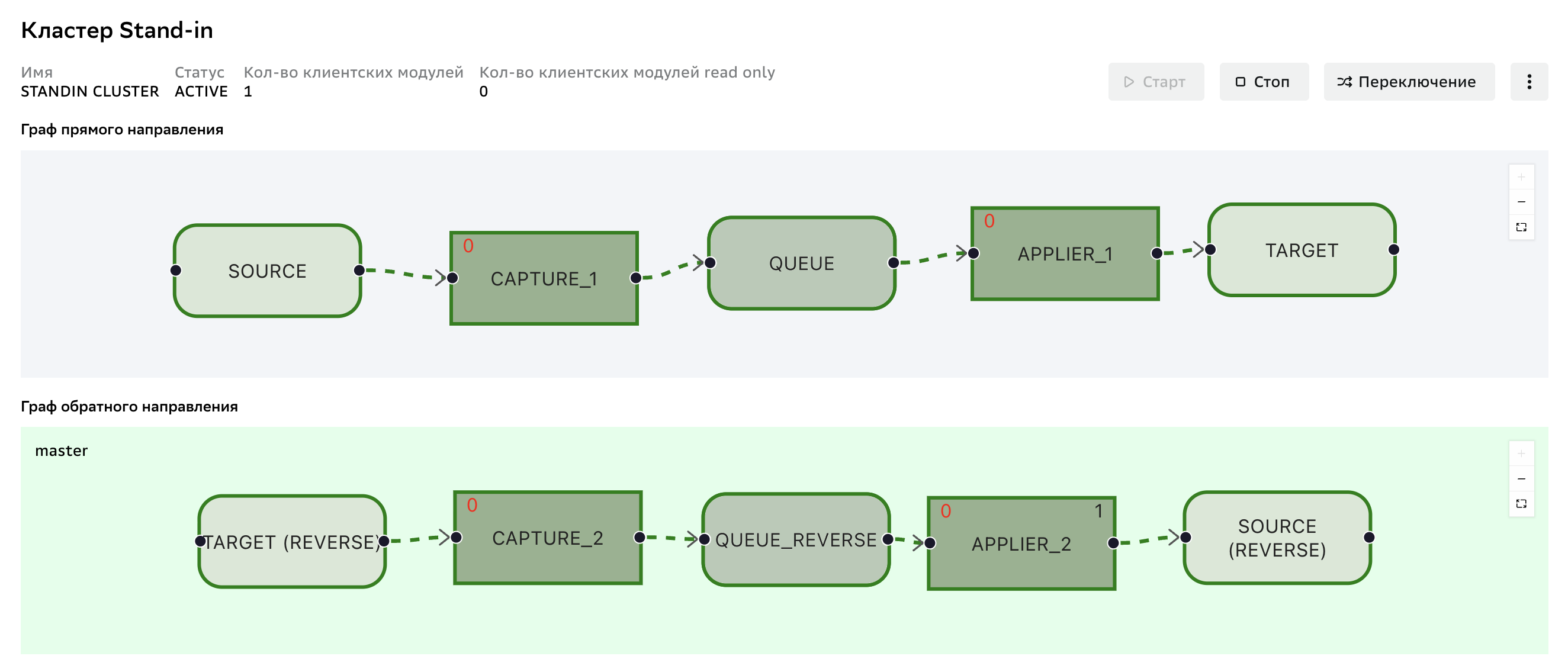
Task: Zoom out on the reverse graph
Action: 1521,478
